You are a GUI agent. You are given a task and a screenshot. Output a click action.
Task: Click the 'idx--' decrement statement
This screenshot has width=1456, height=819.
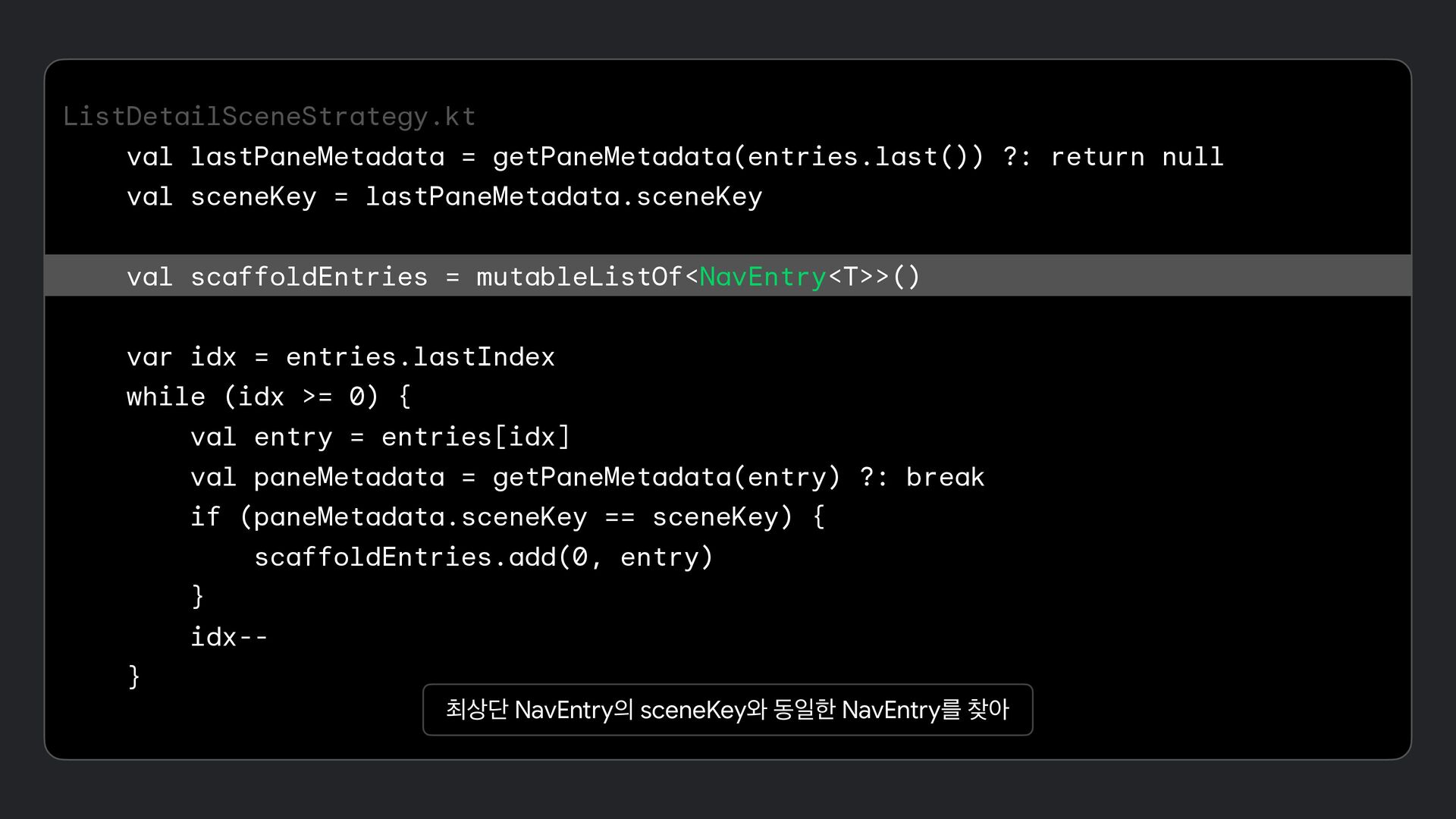click(229, 637)
